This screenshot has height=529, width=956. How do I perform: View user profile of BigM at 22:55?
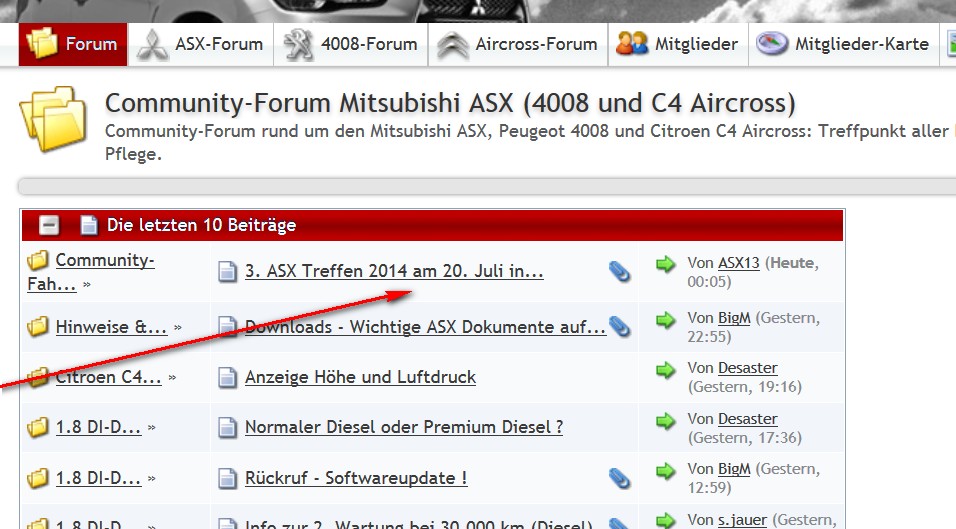tap(734, 318)
